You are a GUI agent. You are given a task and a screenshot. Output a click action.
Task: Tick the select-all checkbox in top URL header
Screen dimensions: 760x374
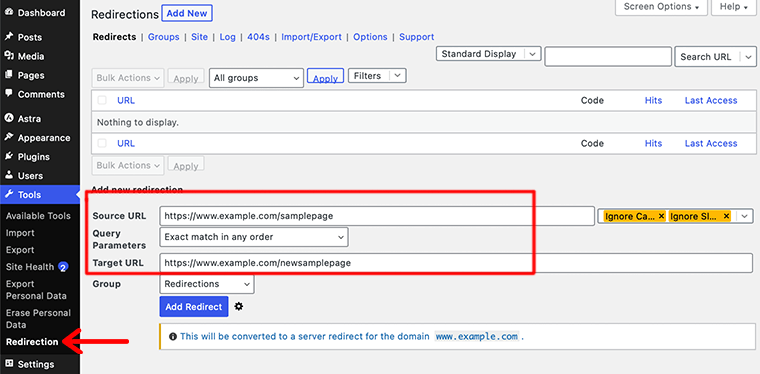click(x=102, y=100)
